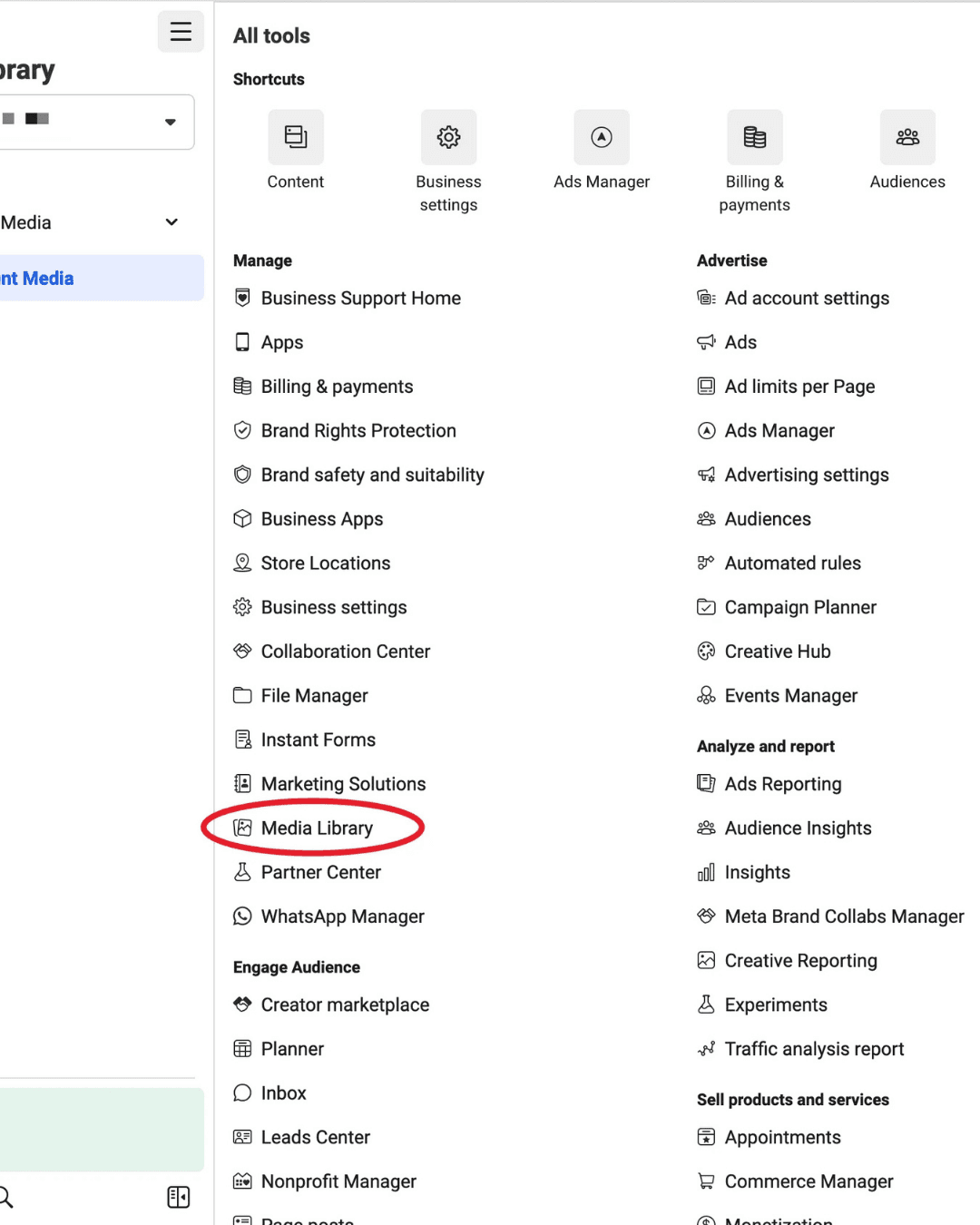Open Nonprofit Manager
Image resolution: width=980 pixels, height=1225 pixels.
(x=338, y=1181)
